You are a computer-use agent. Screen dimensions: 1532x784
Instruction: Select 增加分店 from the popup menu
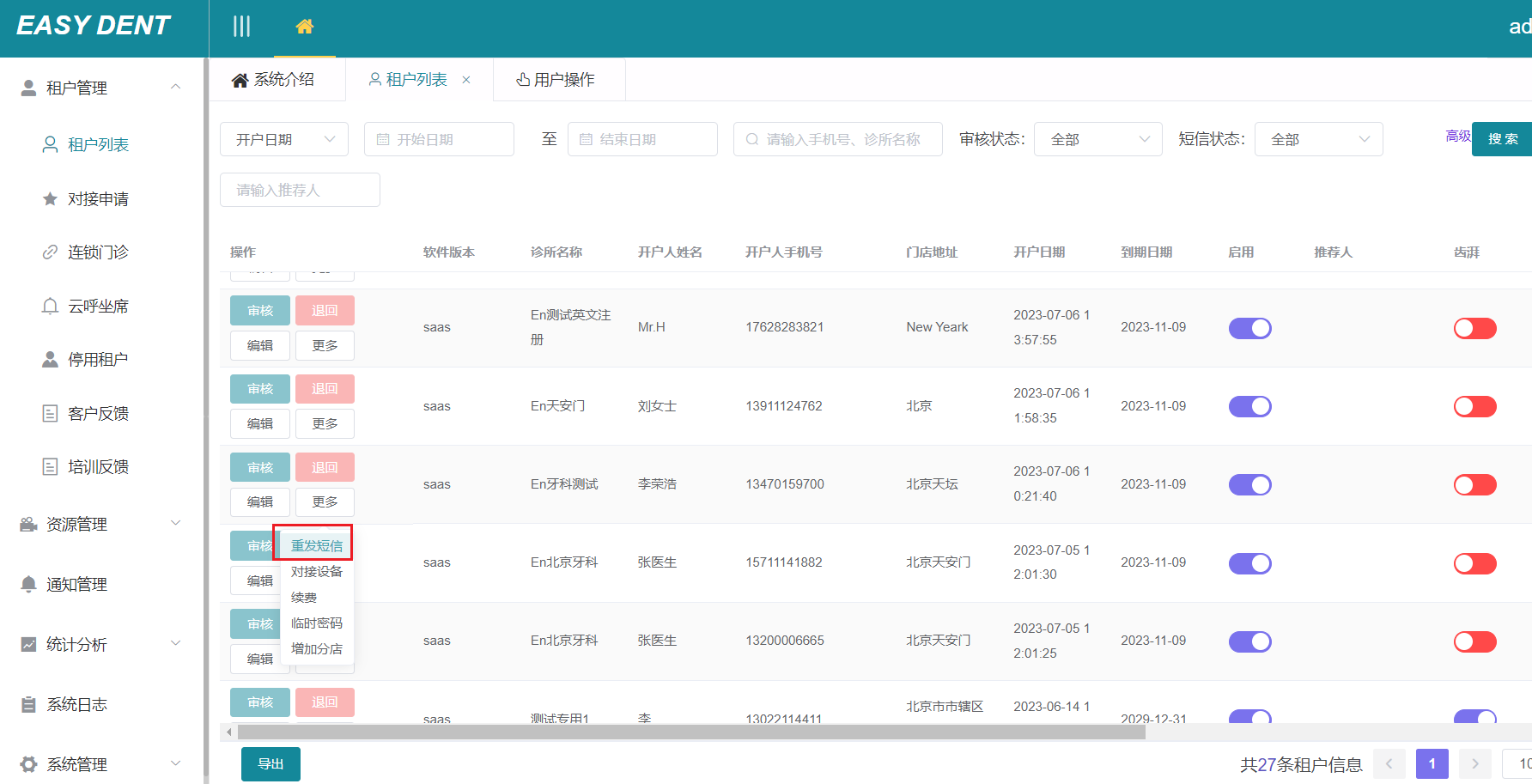[316, 648]
